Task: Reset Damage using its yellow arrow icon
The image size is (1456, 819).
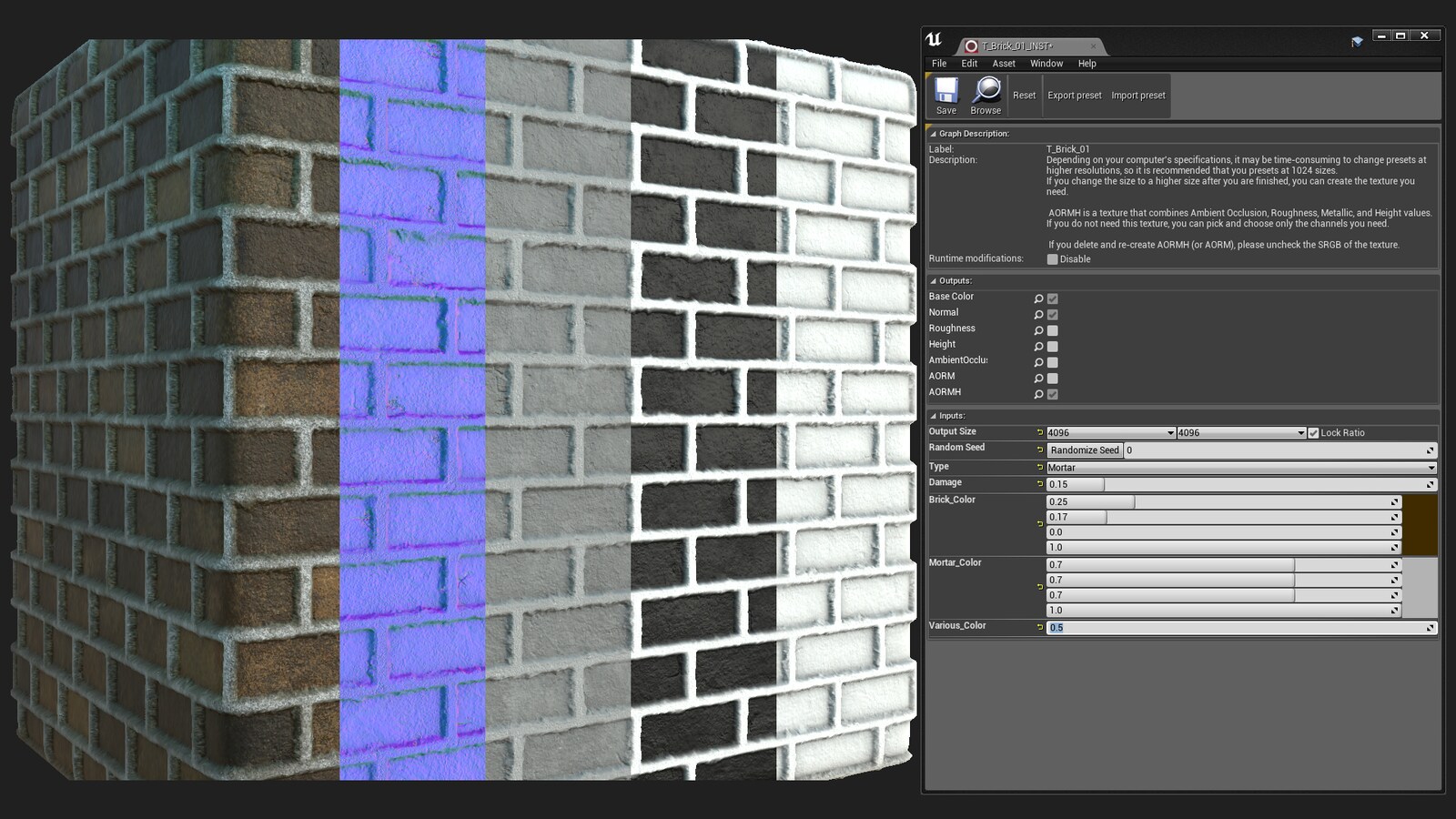Action: tap(1040, 484)
